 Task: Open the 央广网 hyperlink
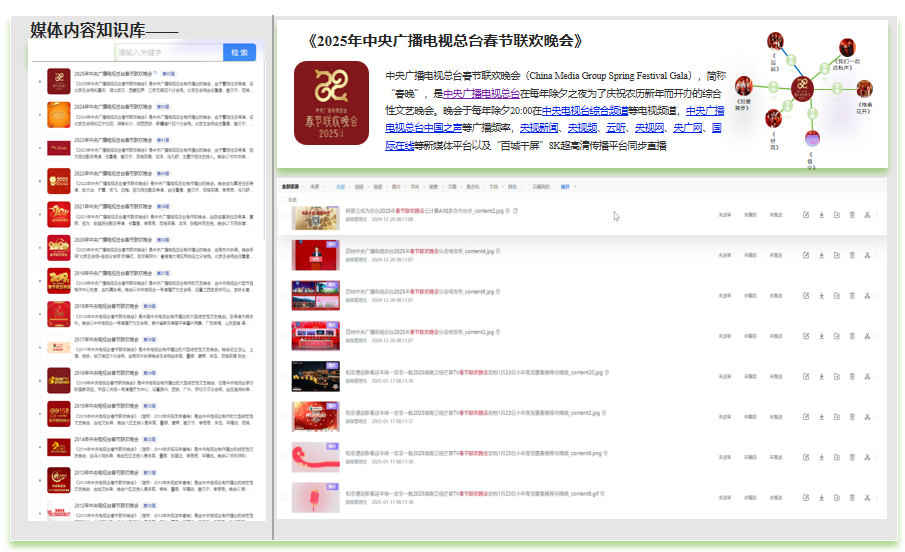[687, 128]
